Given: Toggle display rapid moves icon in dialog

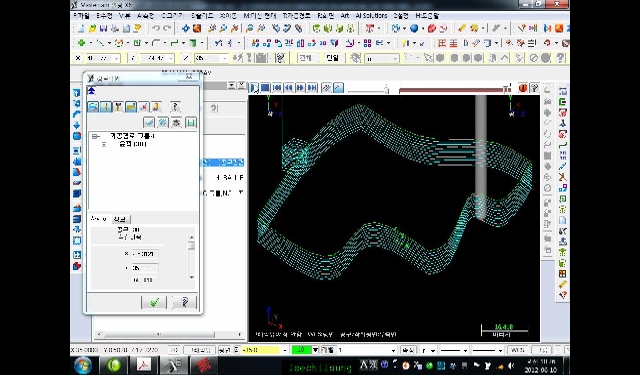Looking at the screenshot, I should [x=131, y=107].
